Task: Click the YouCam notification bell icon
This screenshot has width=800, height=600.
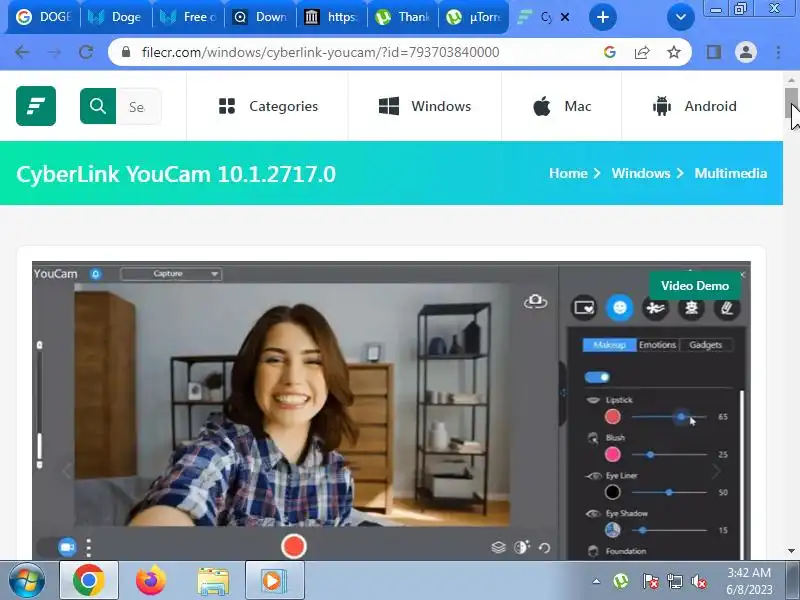Action: coord(95,274)
